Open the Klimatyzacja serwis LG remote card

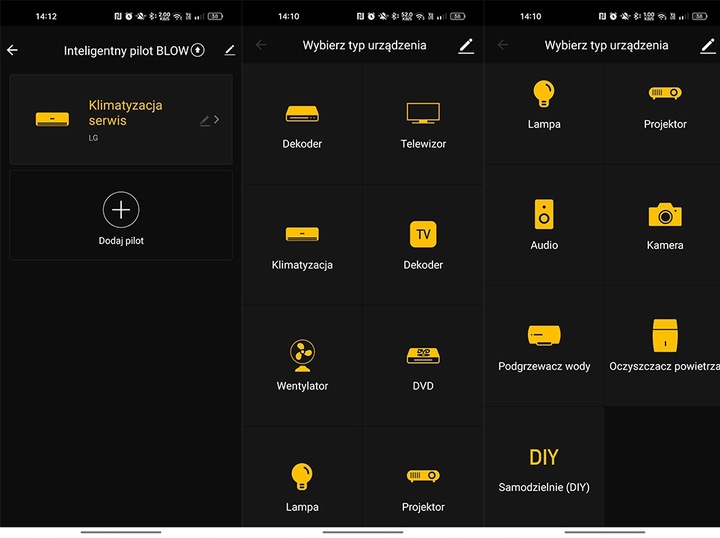tap(120, 119)
